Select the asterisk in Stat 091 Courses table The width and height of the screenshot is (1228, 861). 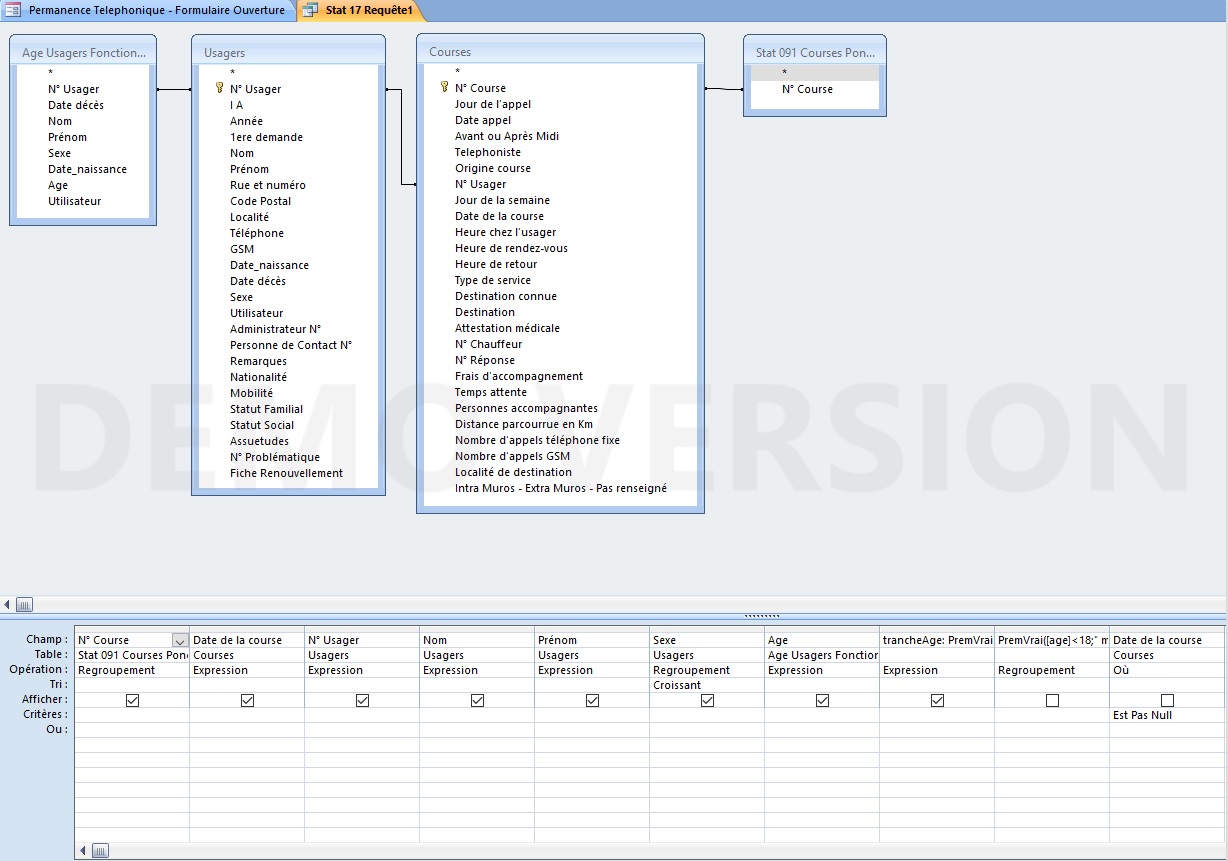tap(815, 73)
